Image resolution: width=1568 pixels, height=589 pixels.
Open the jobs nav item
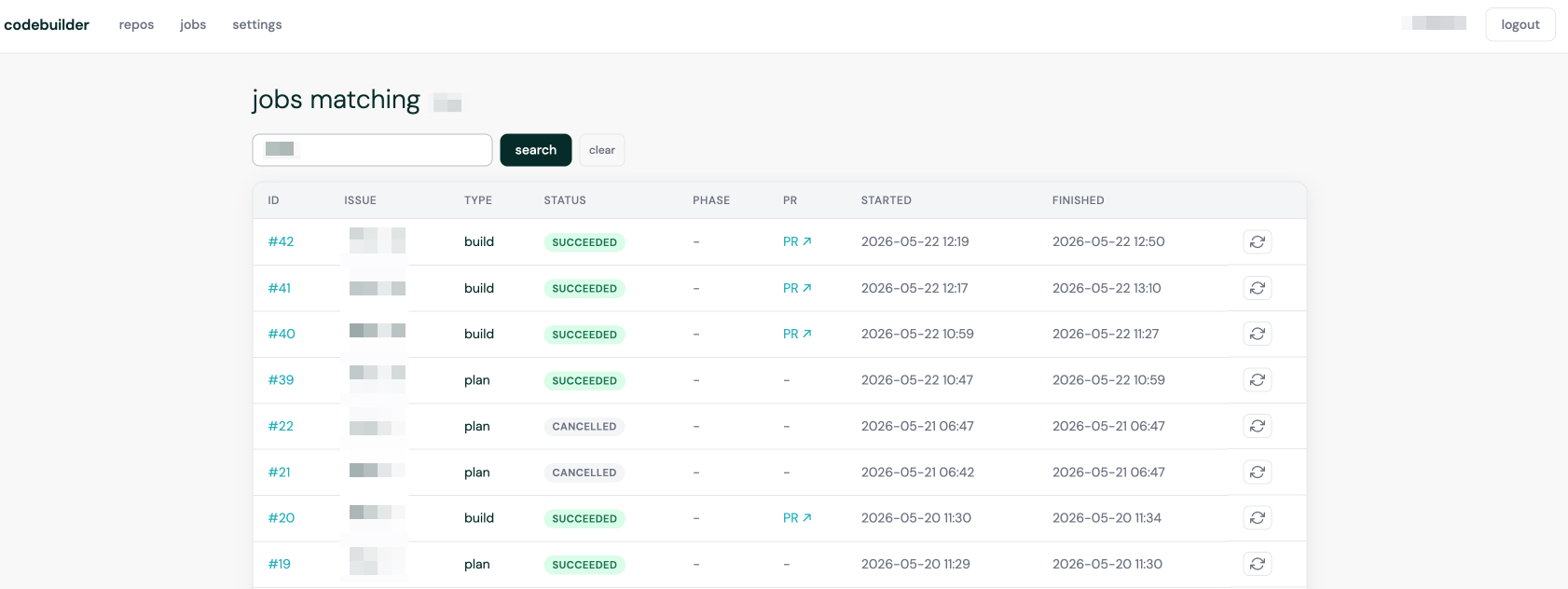(x=193, y=24)
